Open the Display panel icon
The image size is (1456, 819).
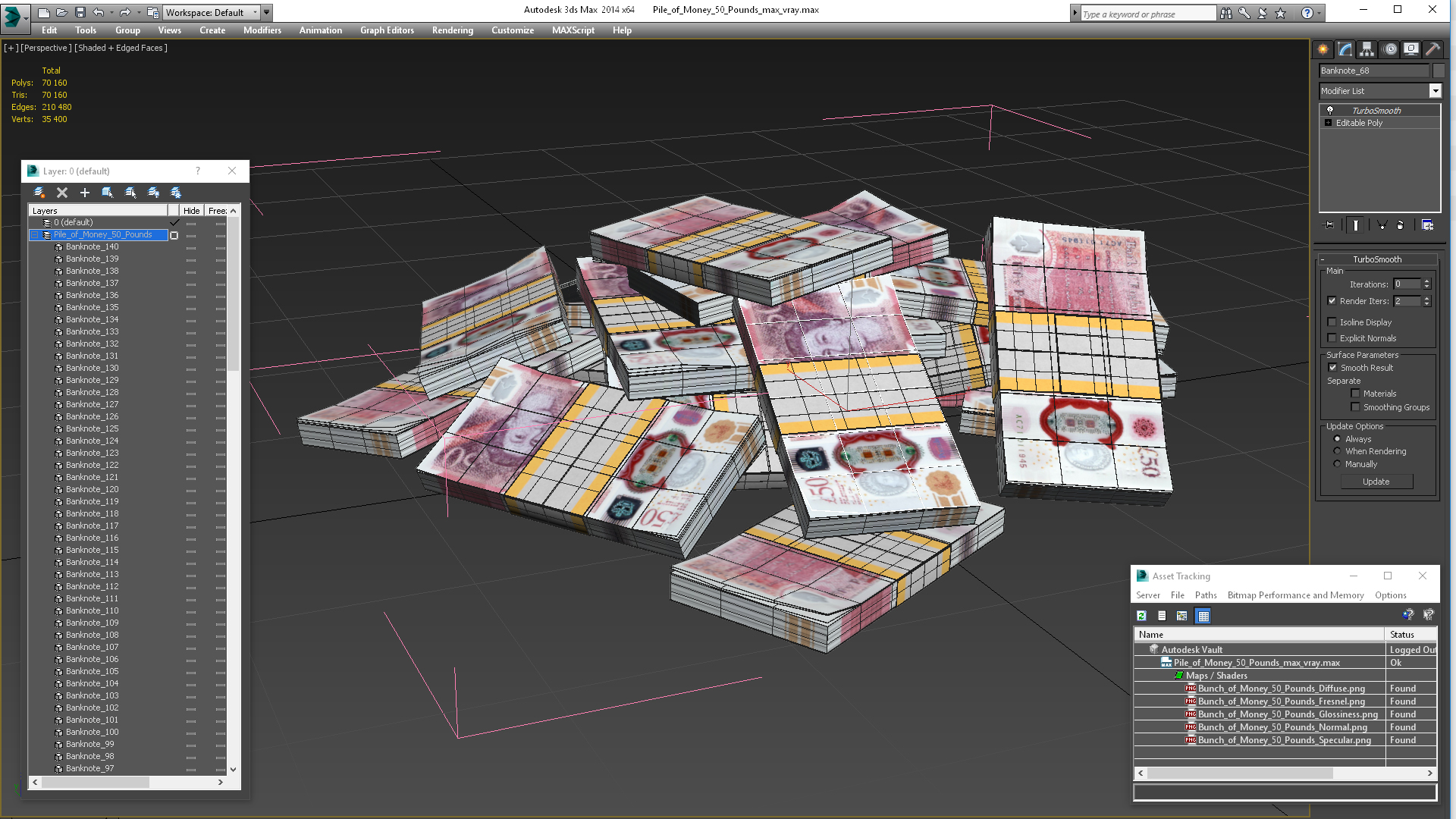pos(1411,49)
